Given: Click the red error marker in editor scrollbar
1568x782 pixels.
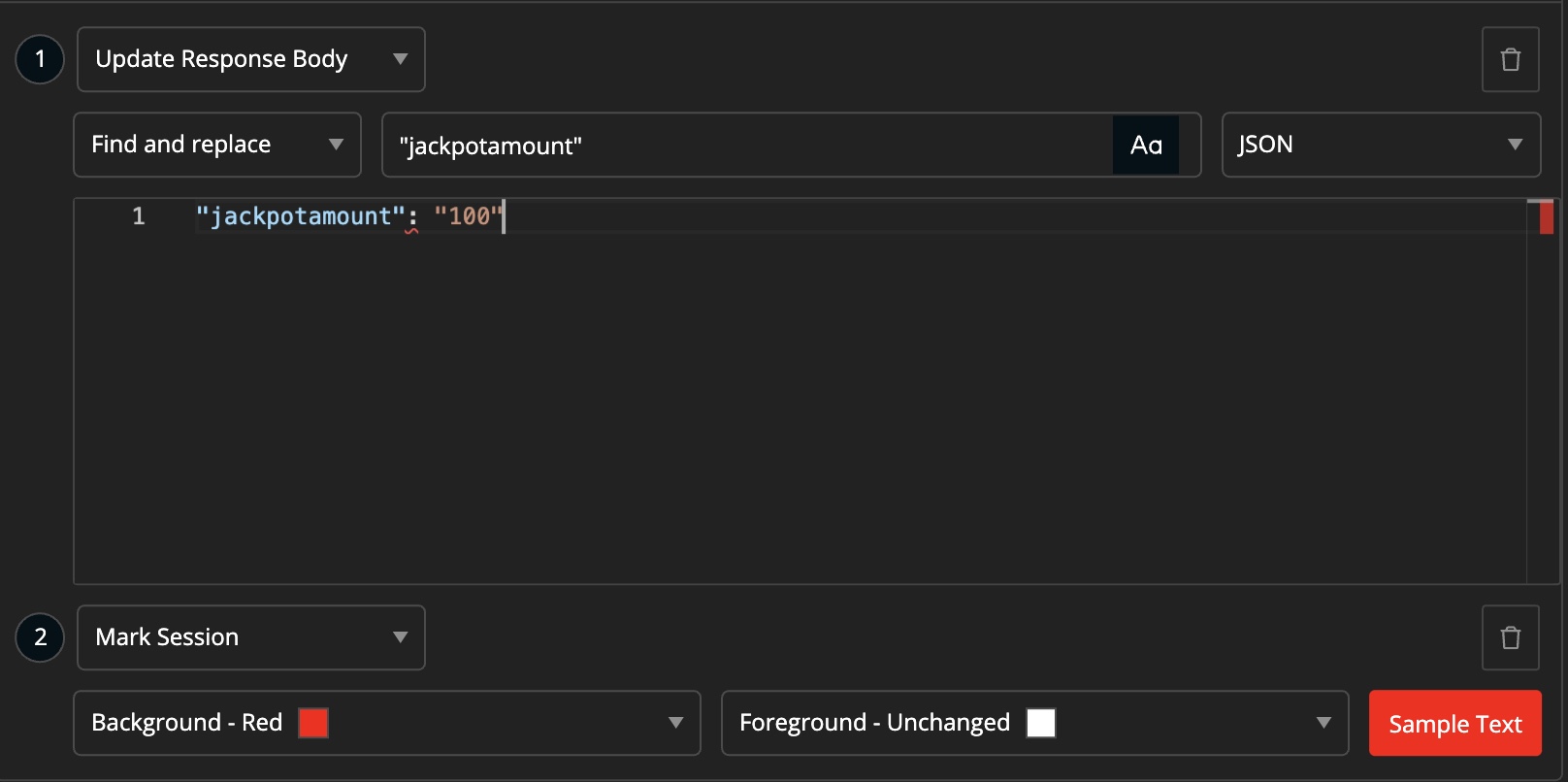Looking at the screenshot, I should 1547,216.
